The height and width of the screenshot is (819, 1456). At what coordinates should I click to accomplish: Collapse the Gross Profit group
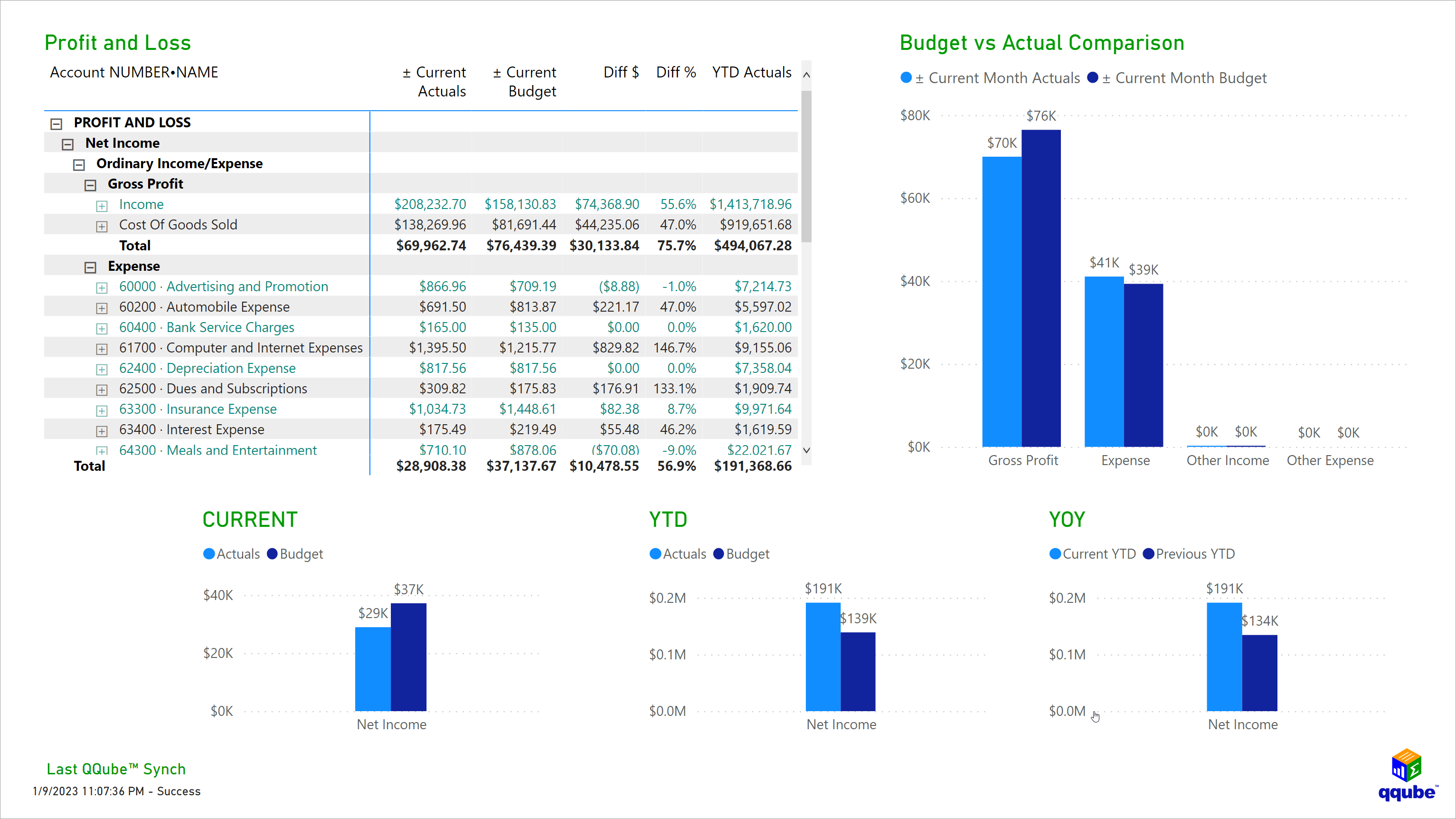(90, 184)
